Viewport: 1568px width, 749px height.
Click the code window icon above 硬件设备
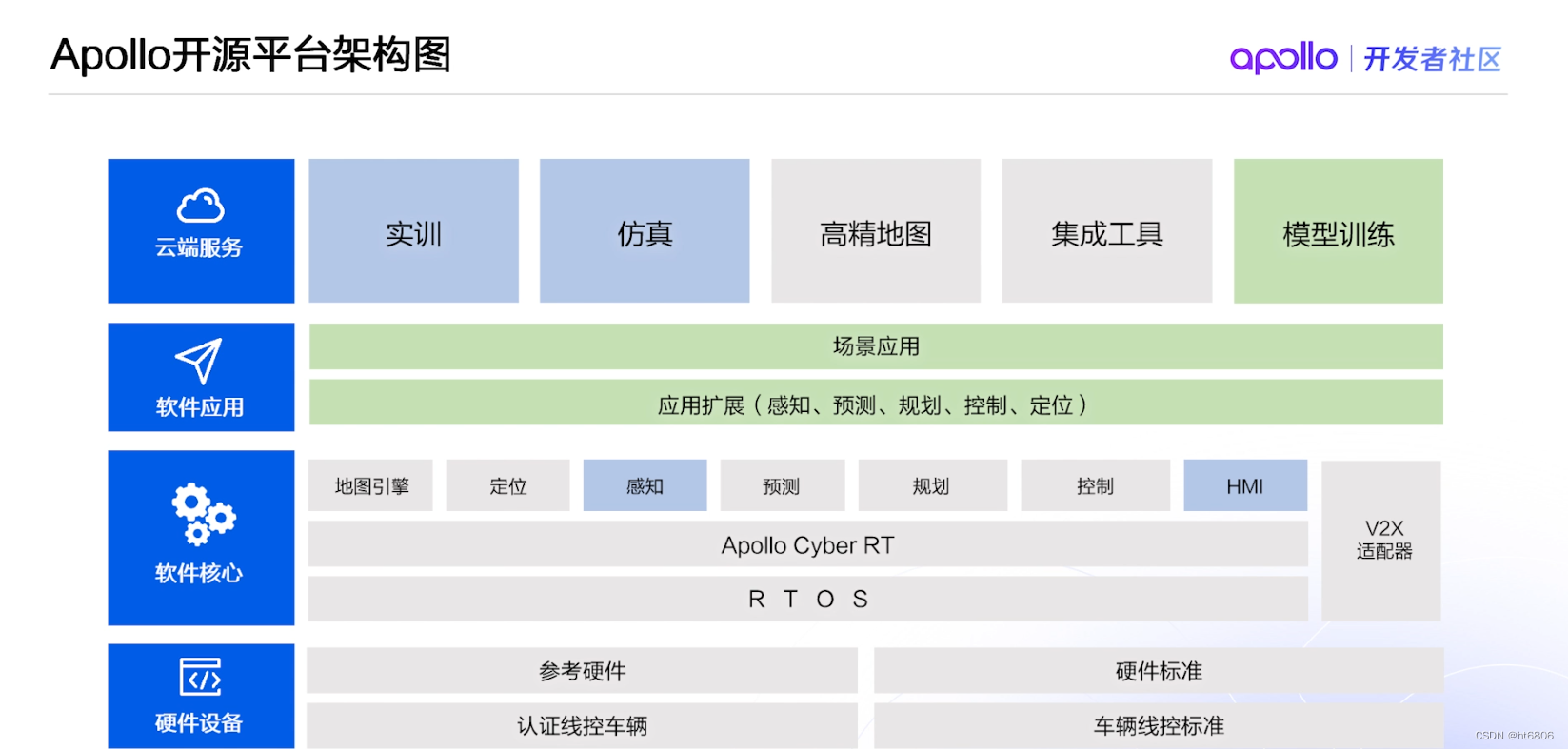pos(200,677)
